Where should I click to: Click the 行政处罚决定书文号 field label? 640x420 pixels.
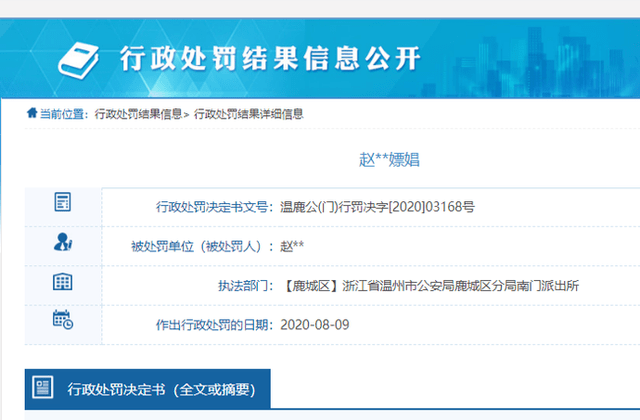coord(213,207)
